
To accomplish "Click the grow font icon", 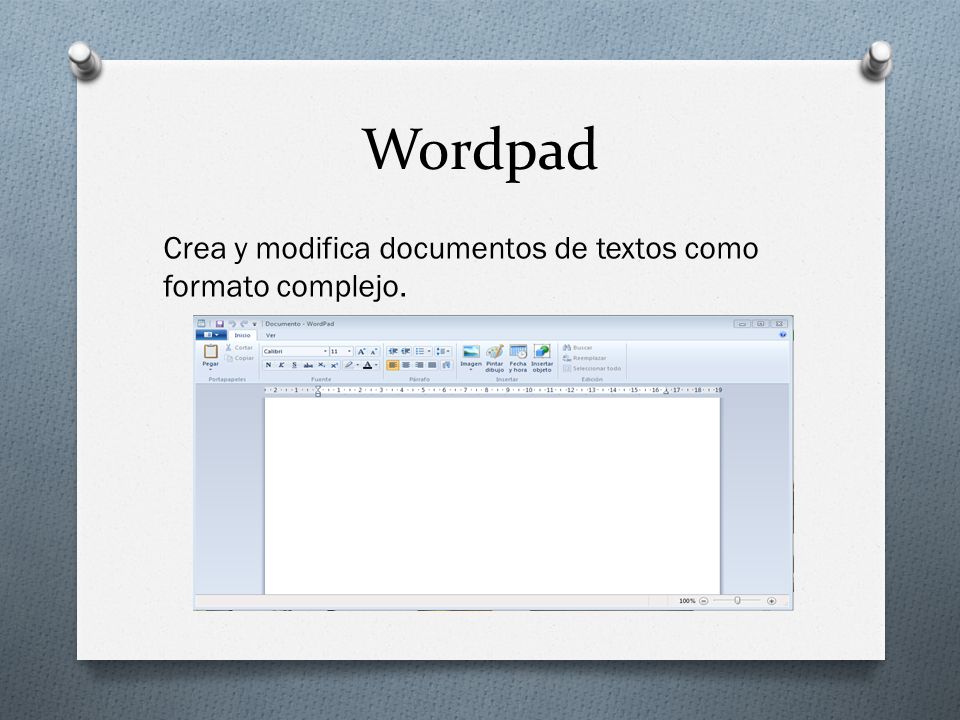I will coord(361,351).
